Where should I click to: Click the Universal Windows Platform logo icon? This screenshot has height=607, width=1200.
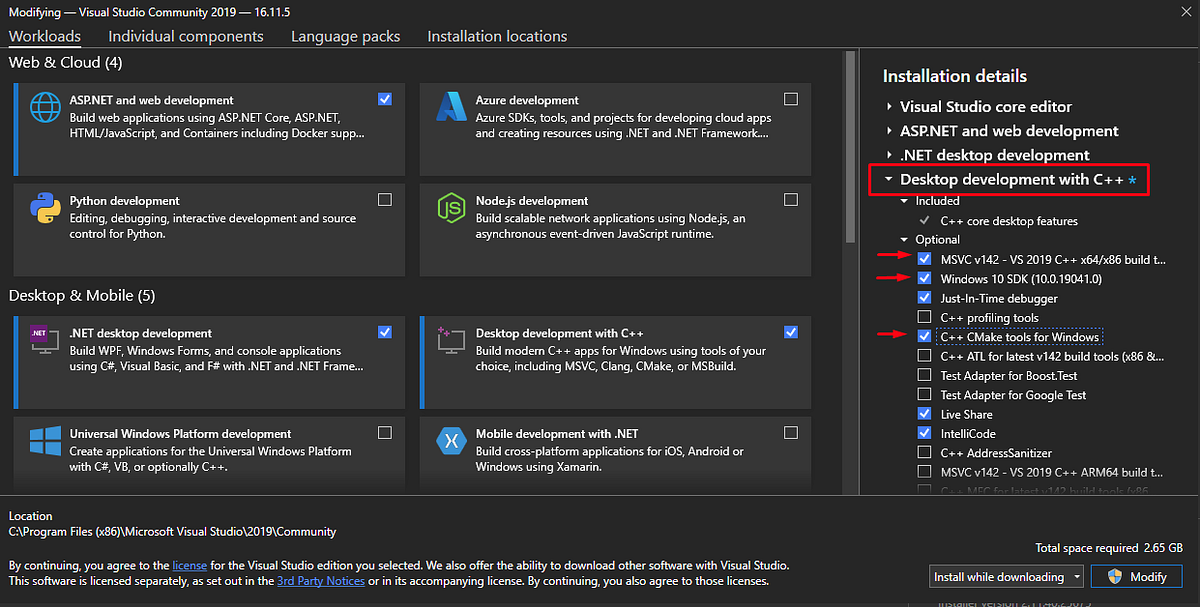(x=46, y=442)
